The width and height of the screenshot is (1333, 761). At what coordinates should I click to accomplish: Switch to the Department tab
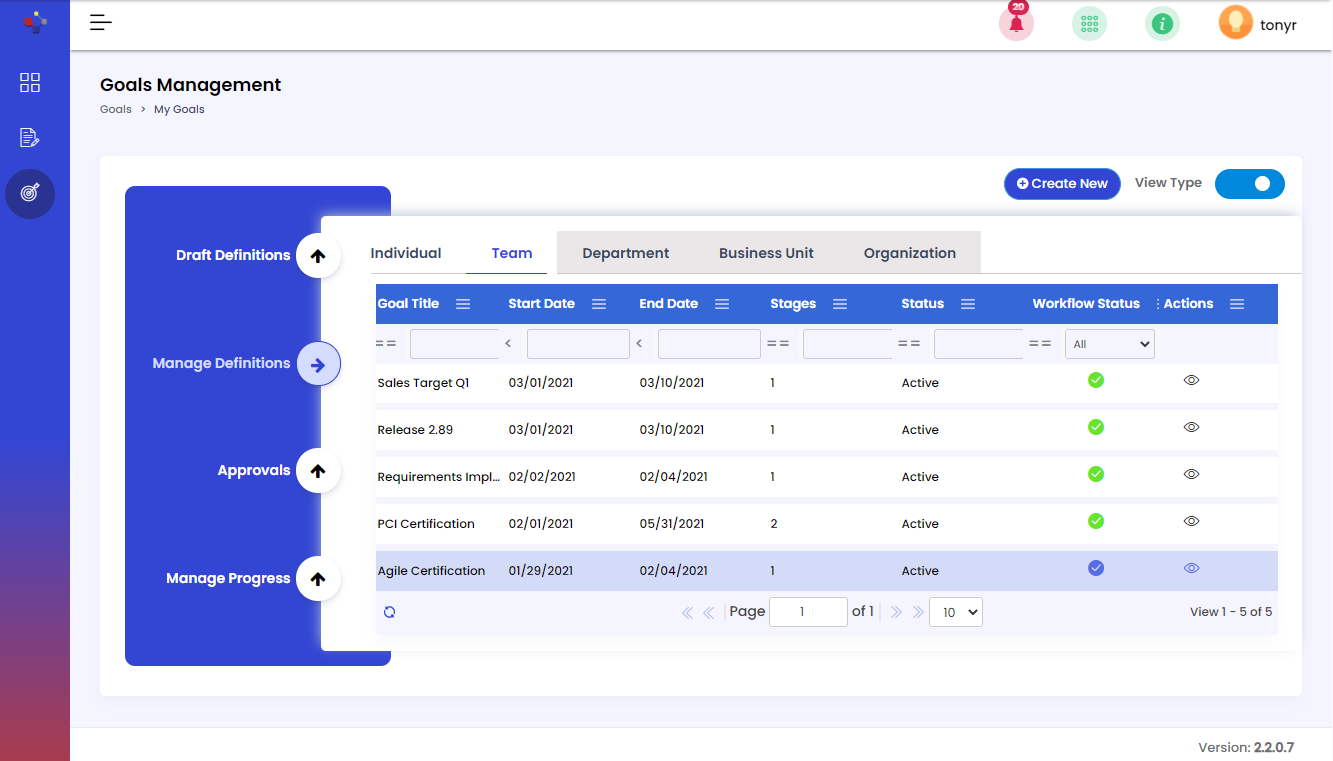coord(625,253)
